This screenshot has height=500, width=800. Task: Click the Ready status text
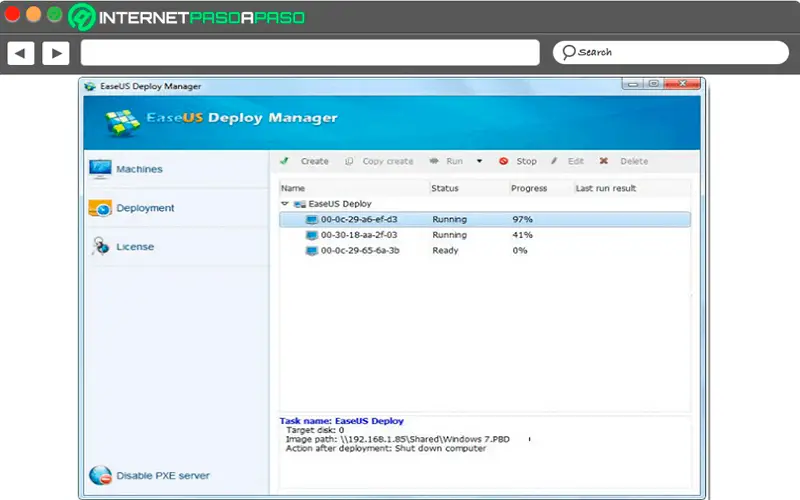445,251
